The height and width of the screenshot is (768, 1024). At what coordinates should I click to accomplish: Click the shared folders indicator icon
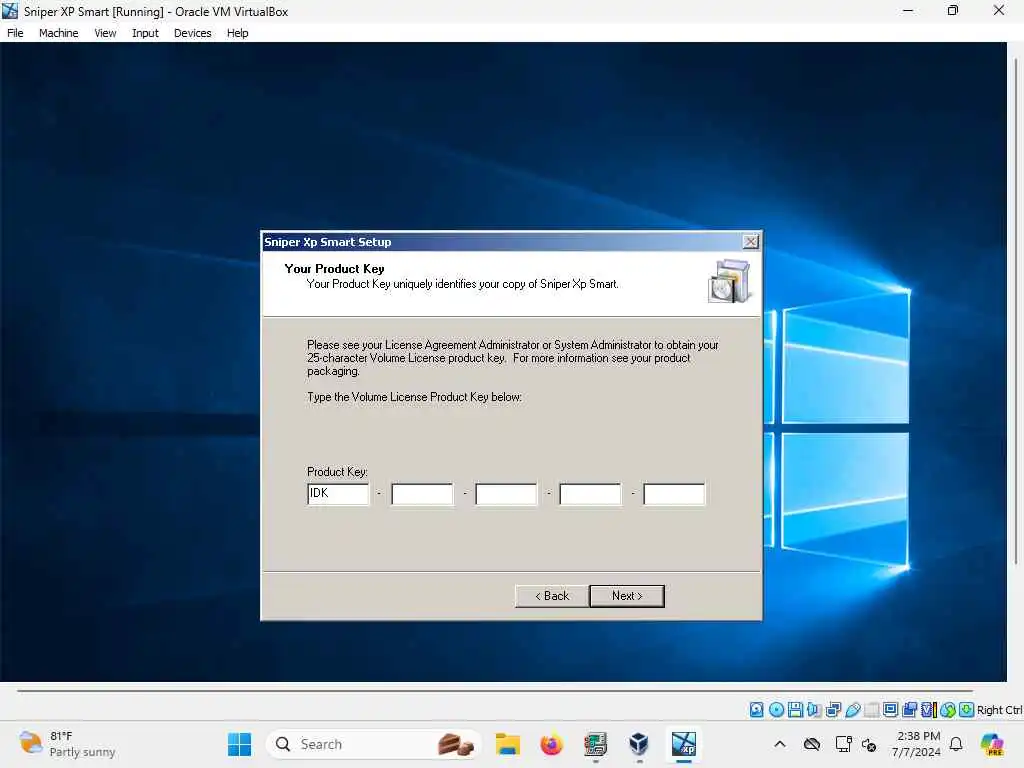(871, 710)
